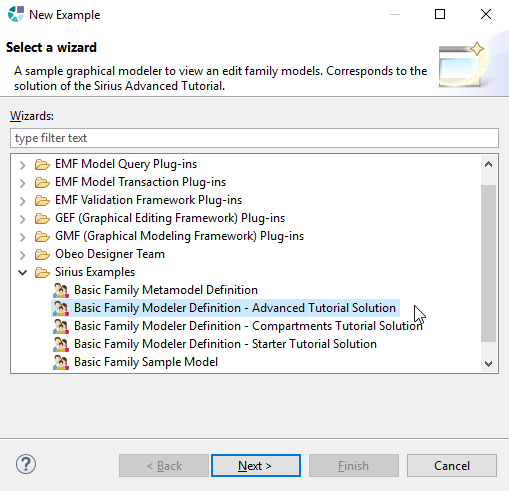Image resolution: width=509 pixels, height=491 pixels.
Task: Click the disabled Finish button
Action: coord(354,465)
